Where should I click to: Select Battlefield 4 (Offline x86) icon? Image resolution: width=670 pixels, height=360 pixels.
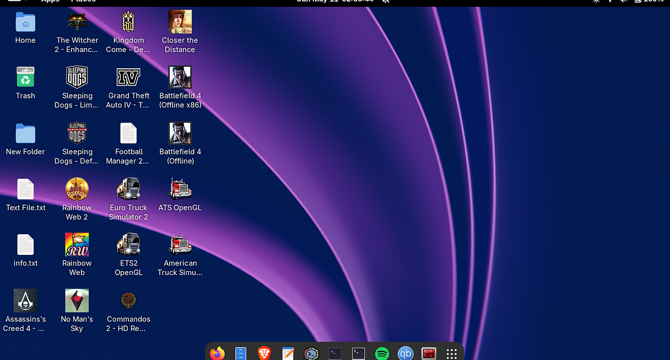[x=180, y=77]
